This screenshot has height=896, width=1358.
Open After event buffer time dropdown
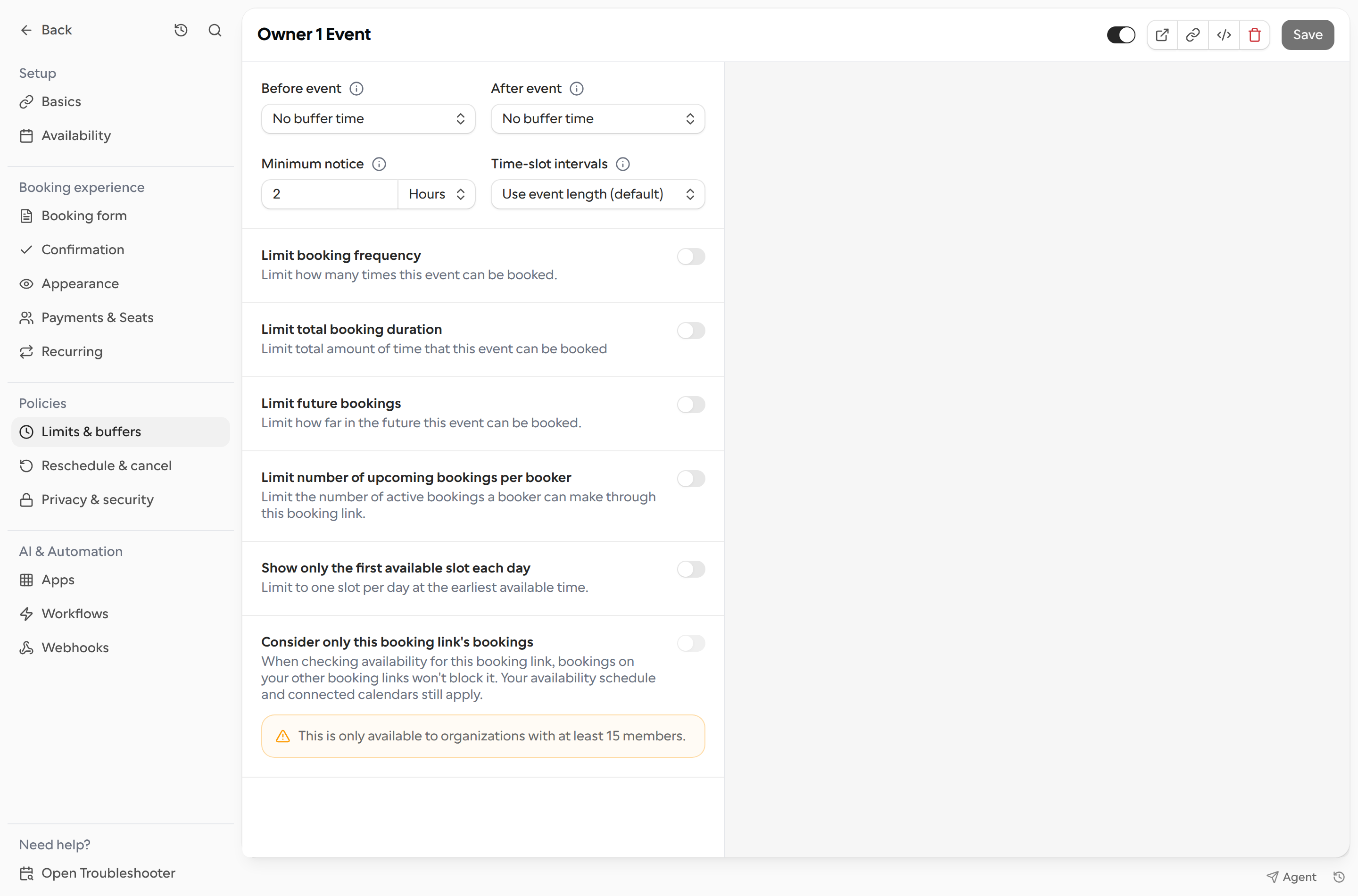(597, 119)
